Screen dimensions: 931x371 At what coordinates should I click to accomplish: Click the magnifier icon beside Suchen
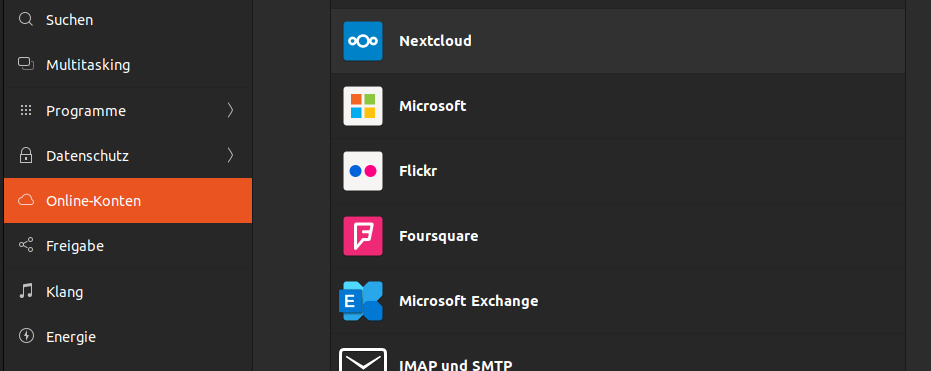click(x=26, y=20)
